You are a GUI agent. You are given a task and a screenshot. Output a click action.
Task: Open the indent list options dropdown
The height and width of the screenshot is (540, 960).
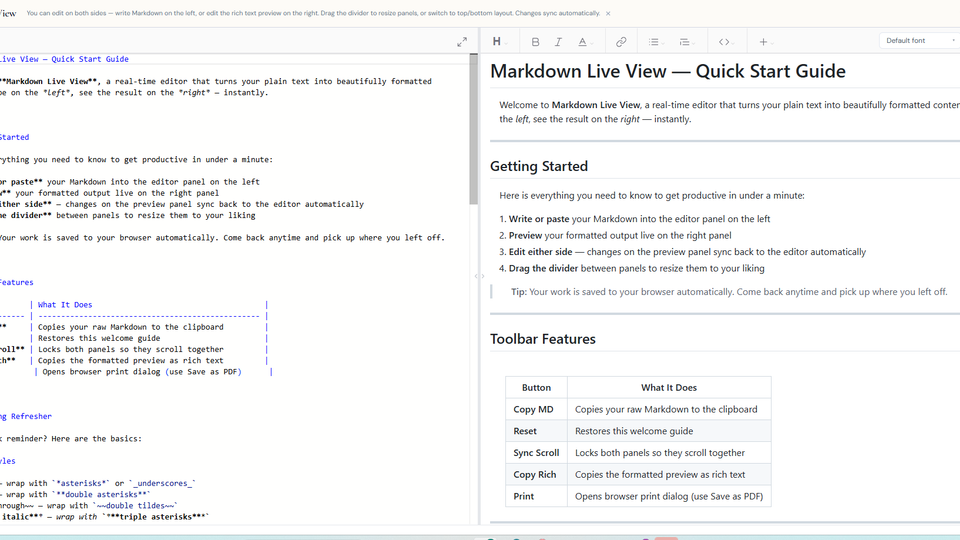pyautogui.click(x=686, y=42)
